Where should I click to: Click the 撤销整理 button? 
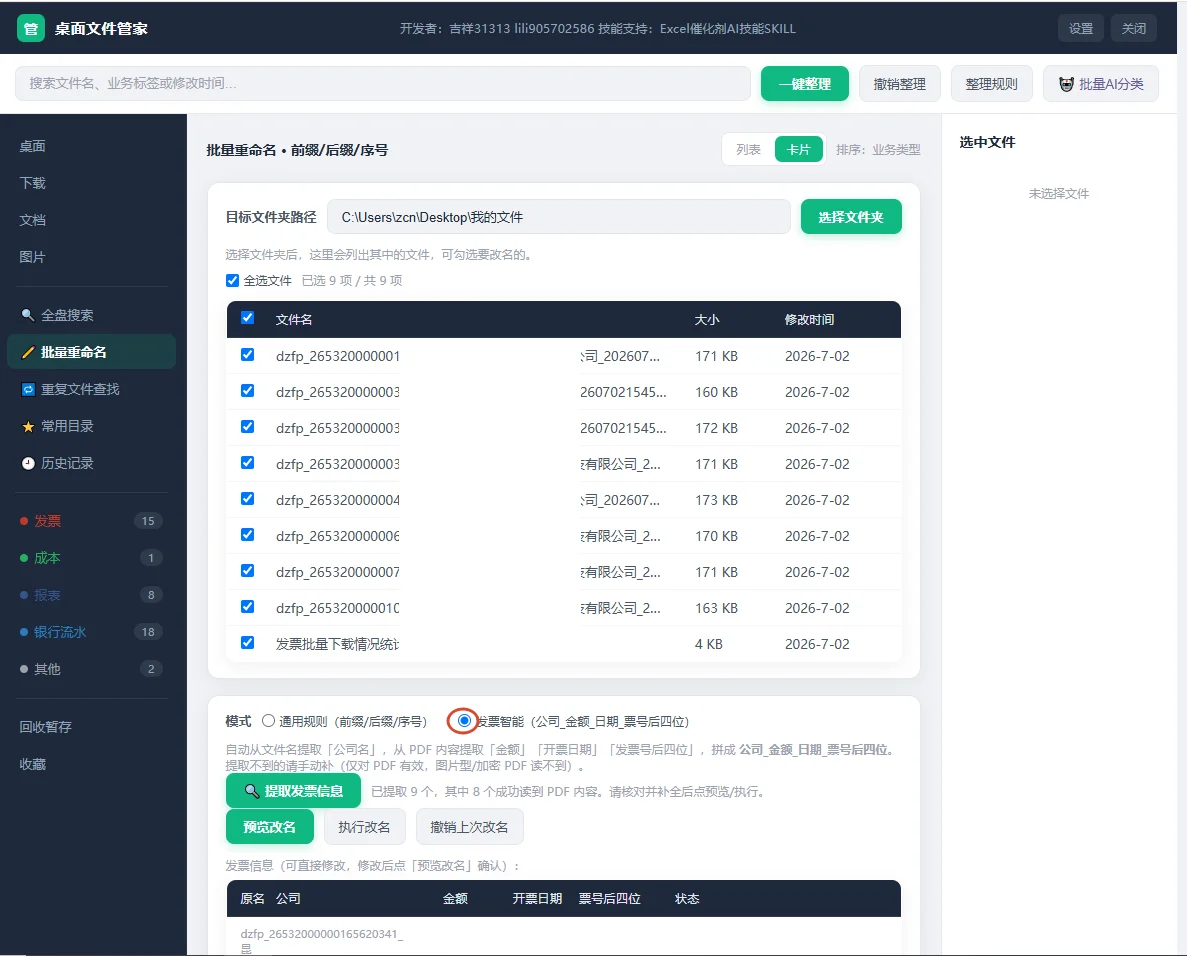pos(899,84)
